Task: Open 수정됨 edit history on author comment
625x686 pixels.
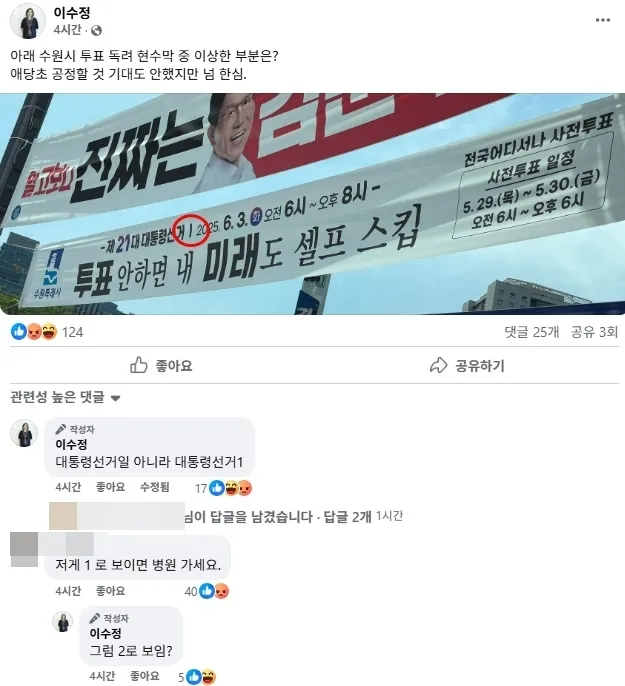Action: (154, 487)
